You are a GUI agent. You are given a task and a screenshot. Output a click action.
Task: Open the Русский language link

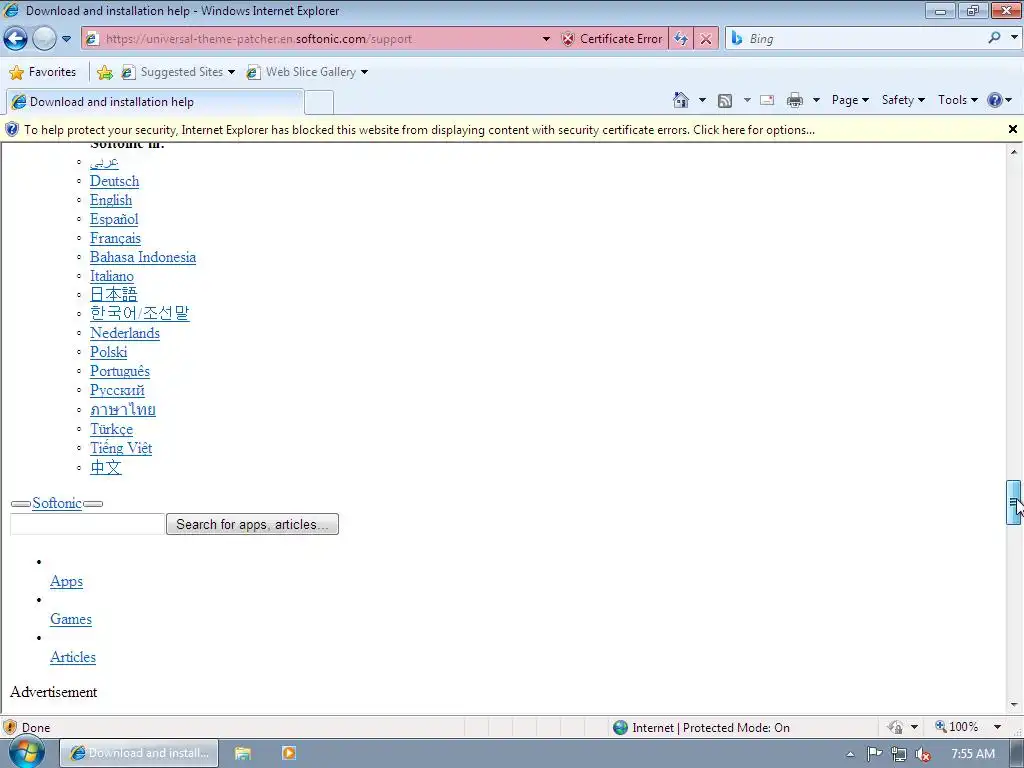[118, 390]
